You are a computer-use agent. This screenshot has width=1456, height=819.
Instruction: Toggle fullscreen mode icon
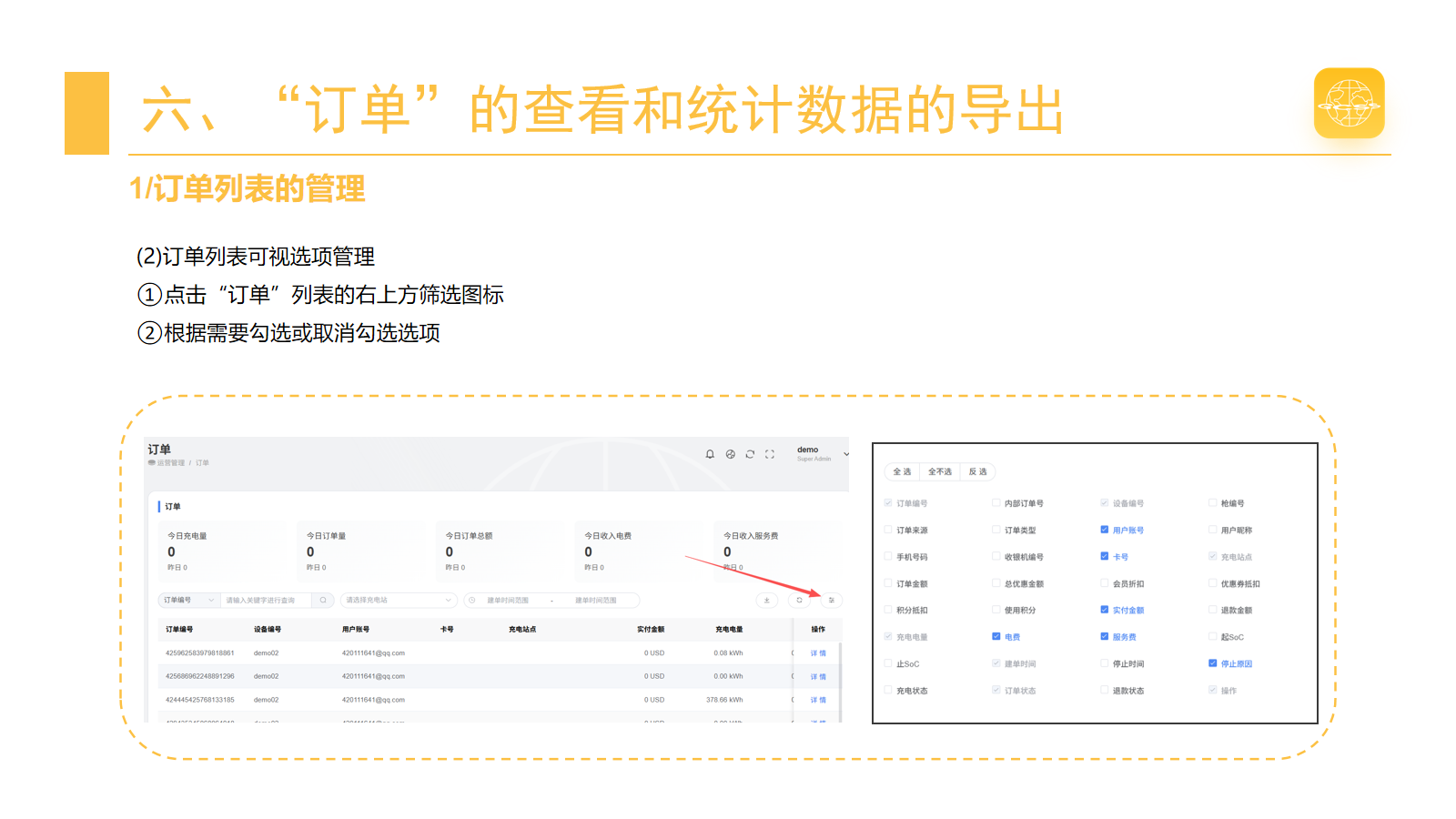pos(770,454)
